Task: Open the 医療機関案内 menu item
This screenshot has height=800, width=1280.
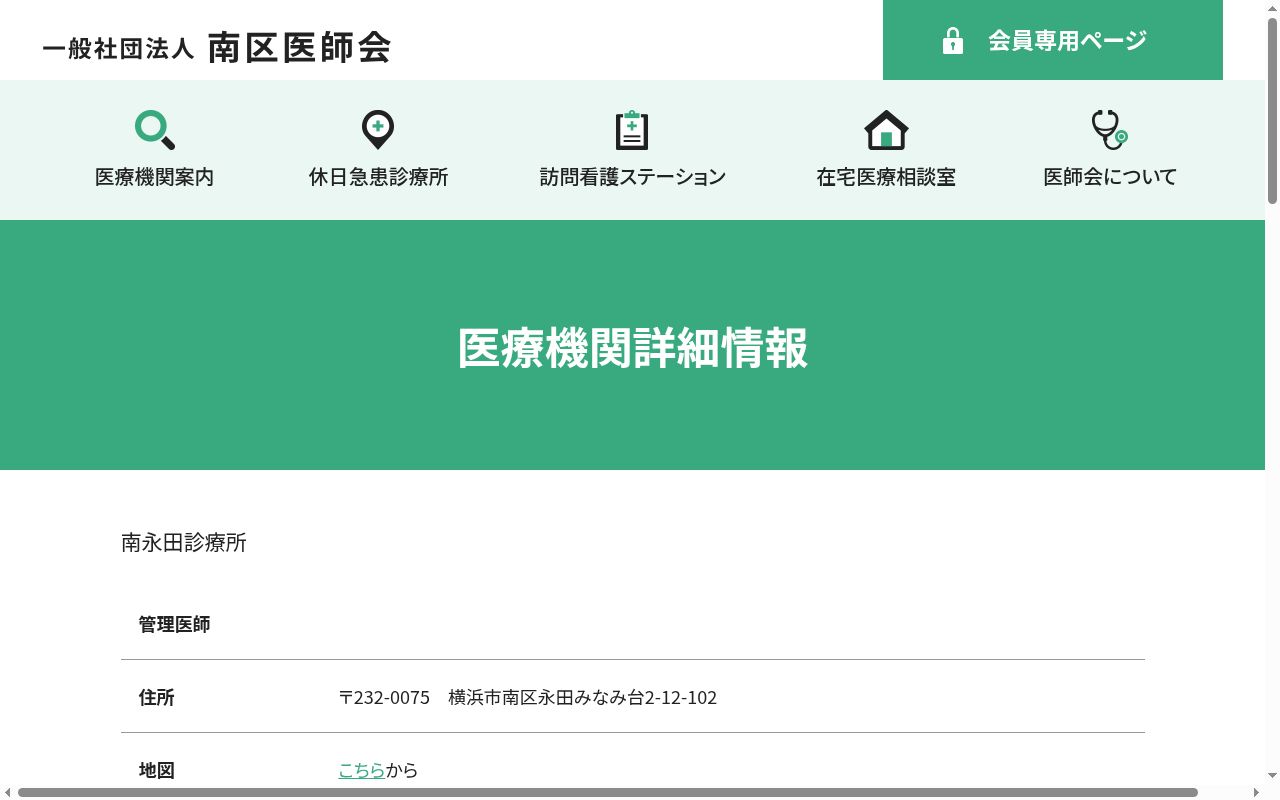Action: pyautogui.click(x=155, y=177)
